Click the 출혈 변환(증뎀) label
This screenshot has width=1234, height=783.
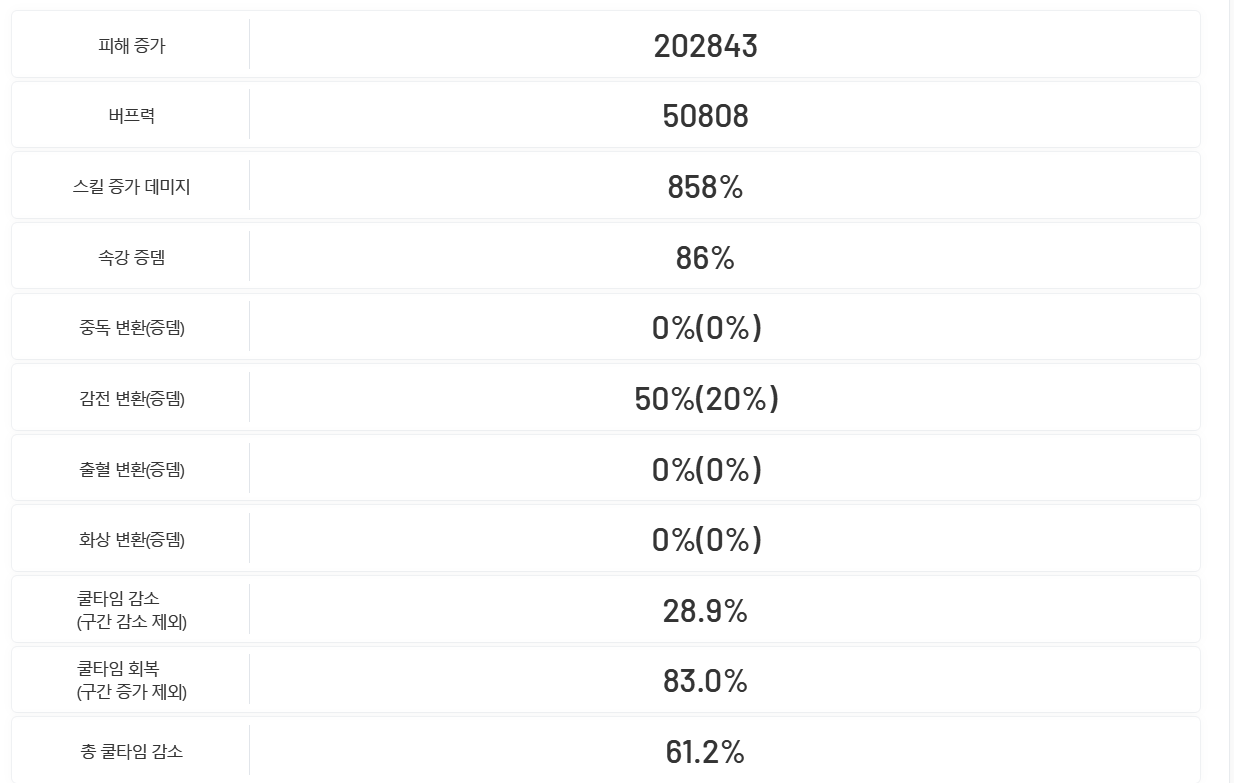[x=131, y=469]
